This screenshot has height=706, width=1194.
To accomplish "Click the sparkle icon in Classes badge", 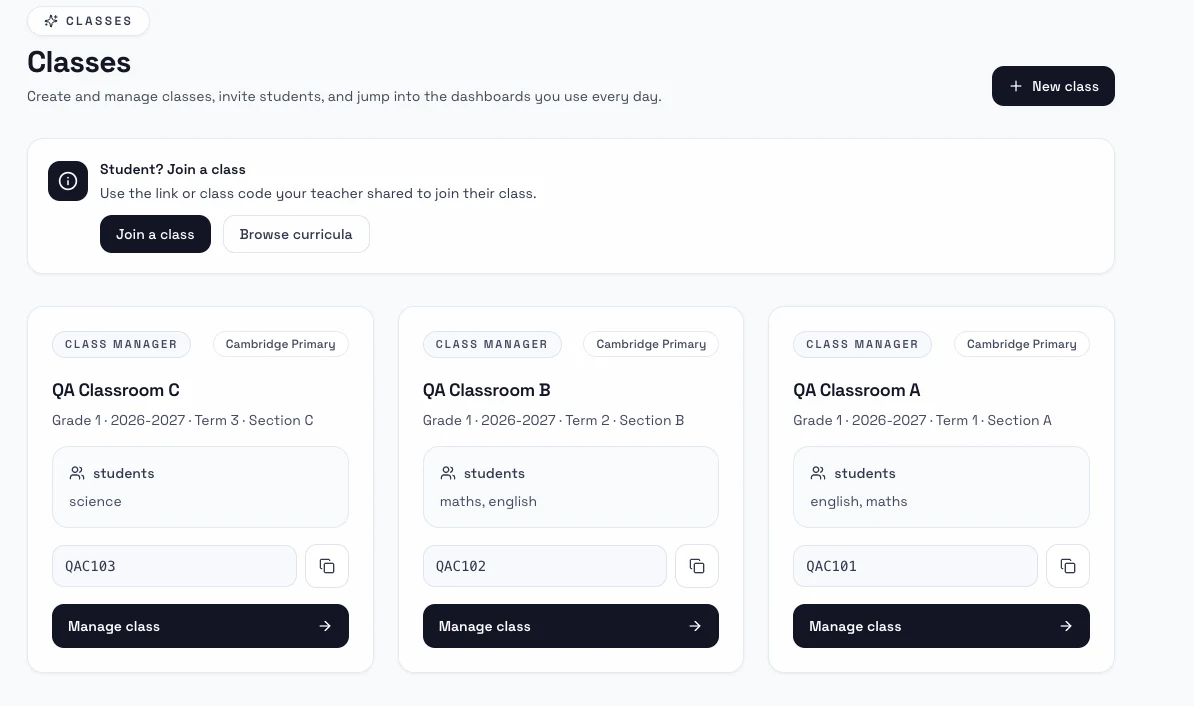I will click(51, 21).
